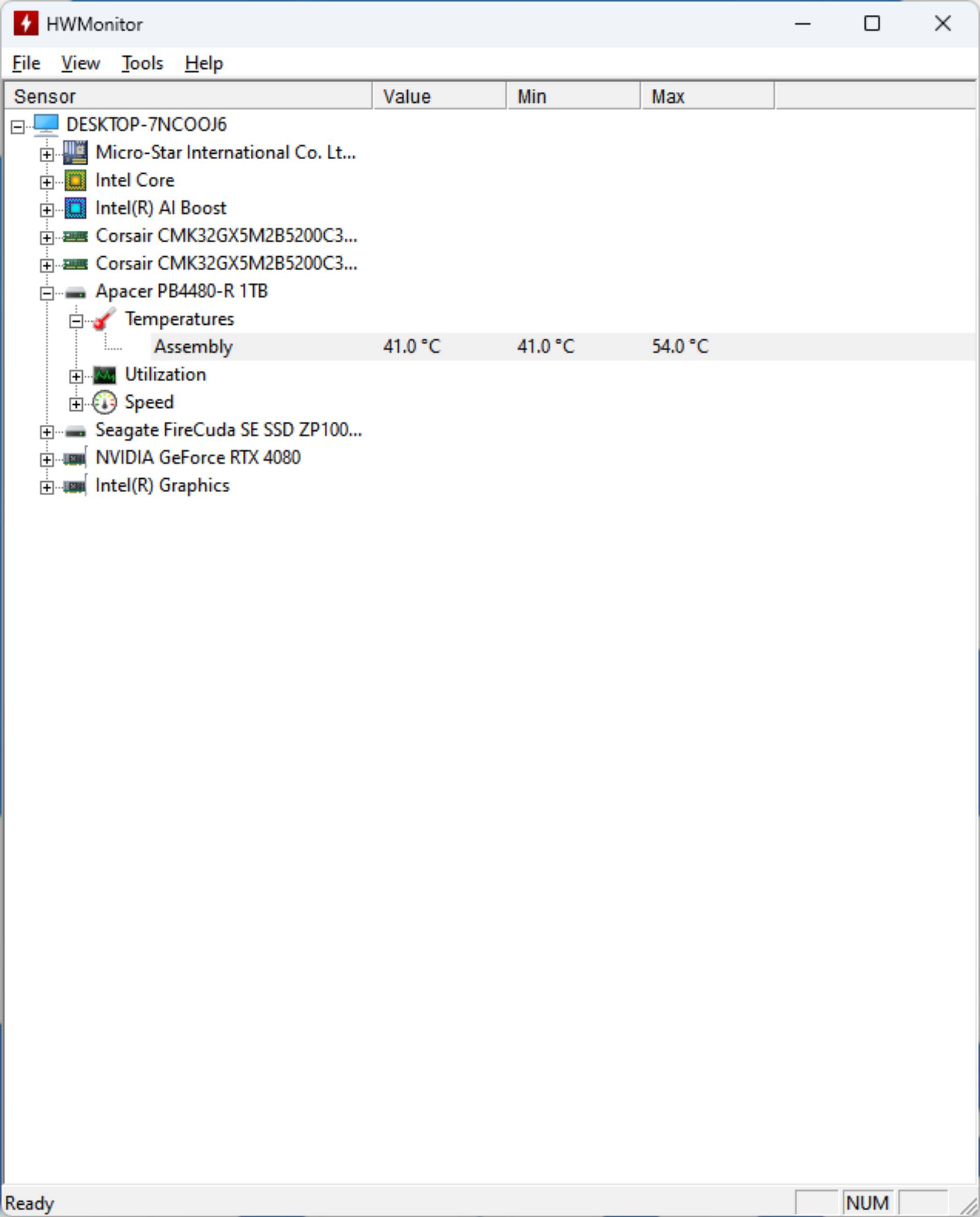Click the Speed gauge icon
Viewport: 980px width, 1217px height.
[x=105, y=402]
